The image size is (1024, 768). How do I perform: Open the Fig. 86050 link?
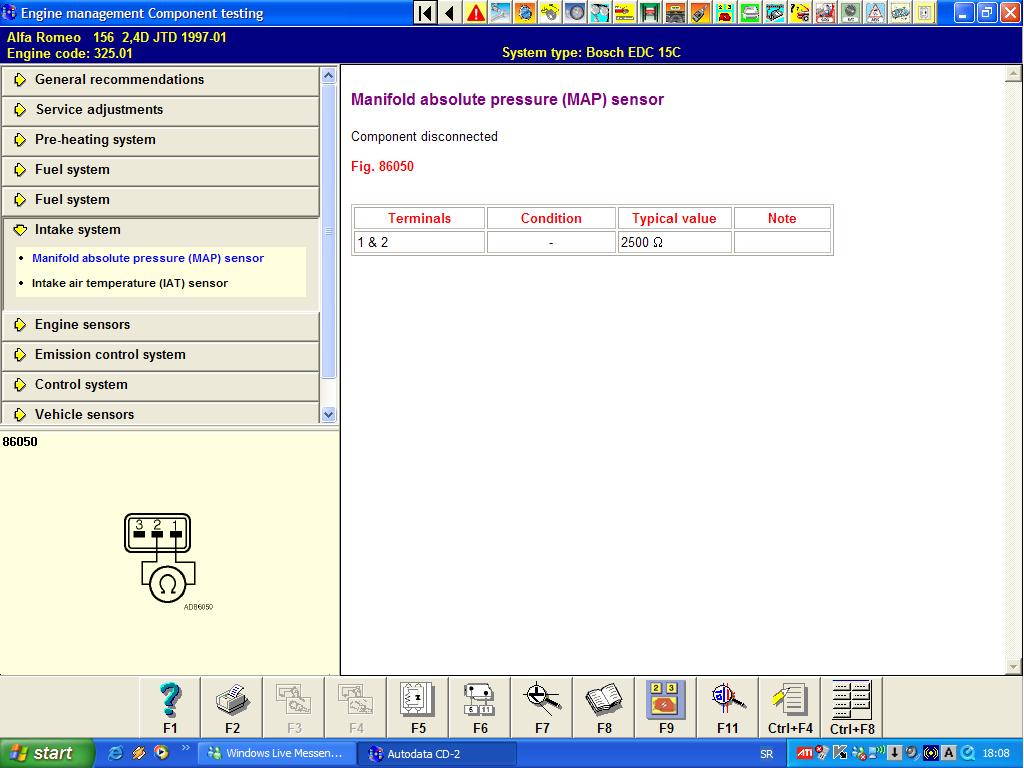382,167
